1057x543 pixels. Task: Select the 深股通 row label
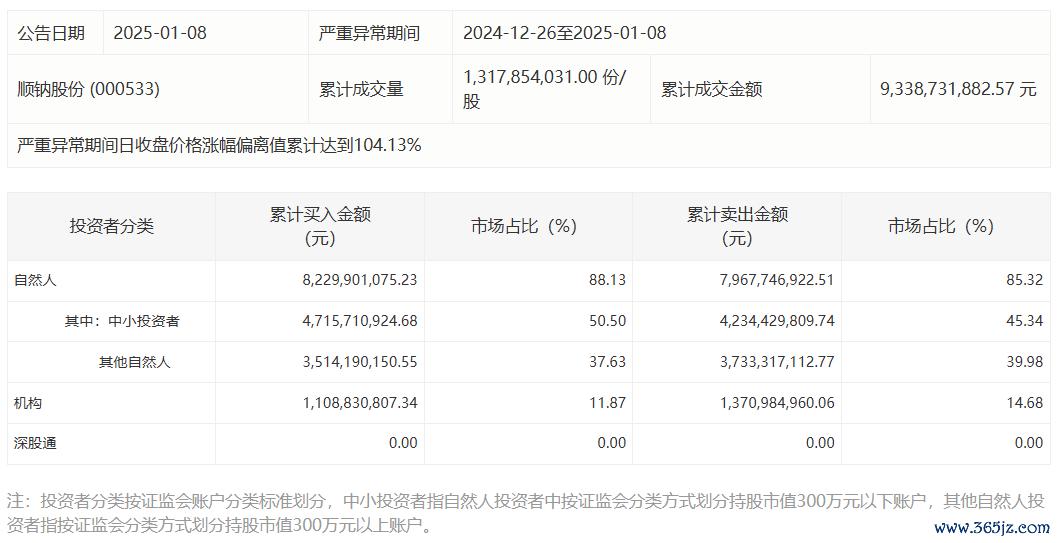(x=35, y=443)
